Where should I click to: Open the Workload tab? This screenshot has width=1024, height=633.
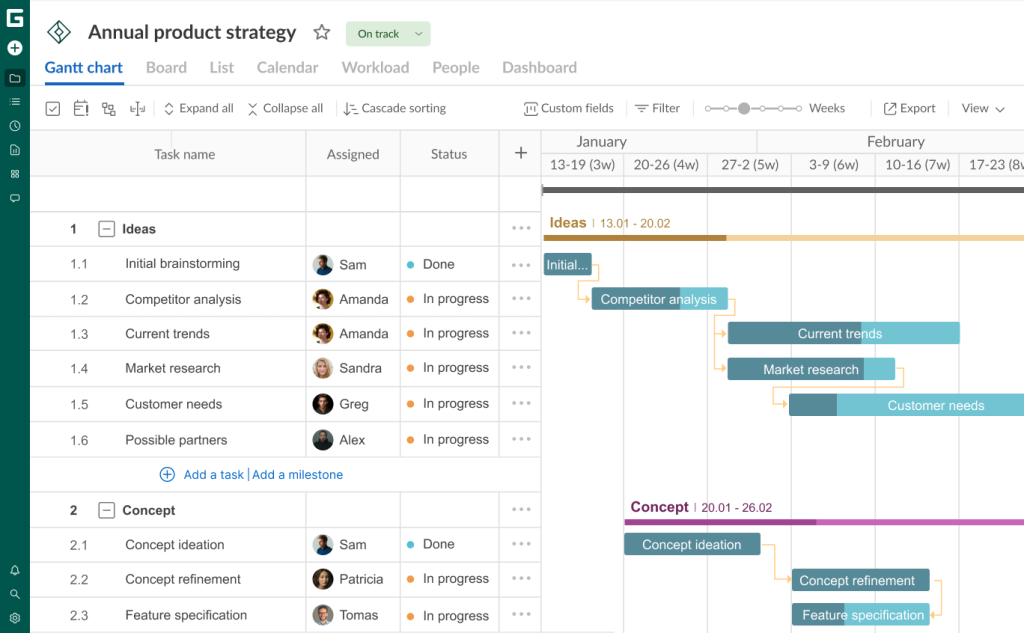375,67
